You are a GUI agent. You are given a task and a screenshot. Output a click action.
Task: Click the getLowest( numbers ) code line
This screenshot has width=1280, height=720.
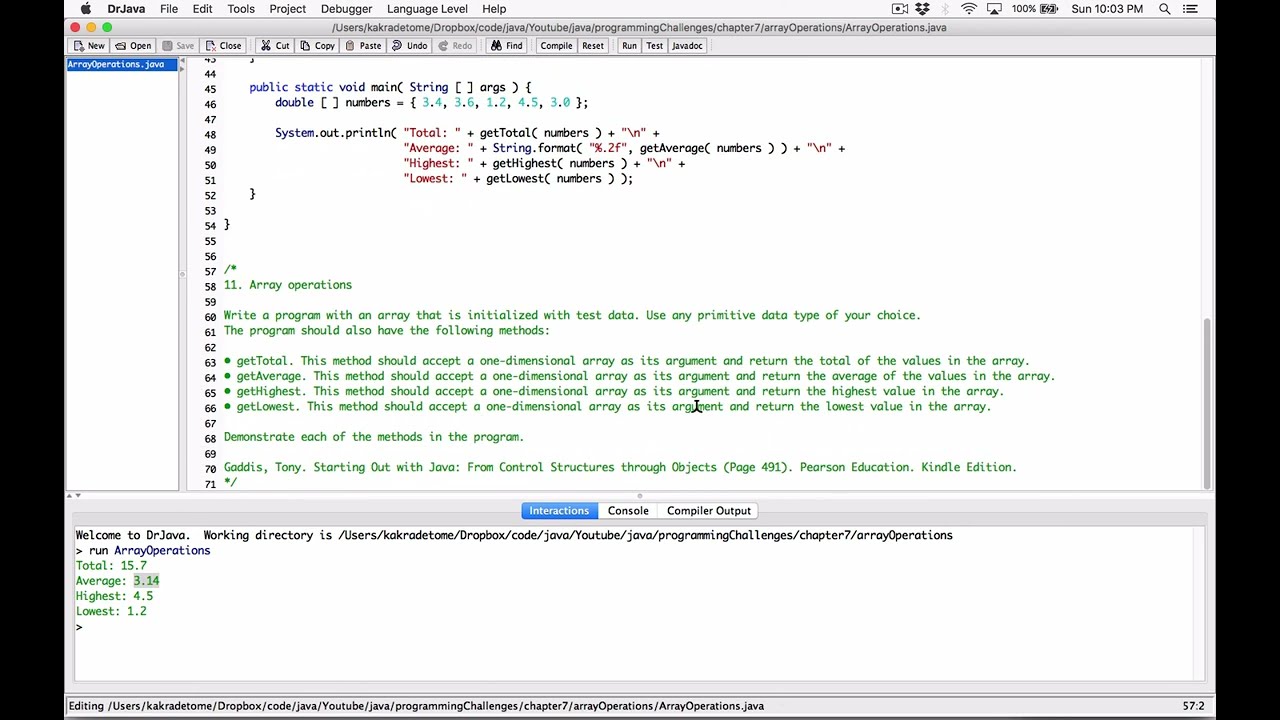518,179
